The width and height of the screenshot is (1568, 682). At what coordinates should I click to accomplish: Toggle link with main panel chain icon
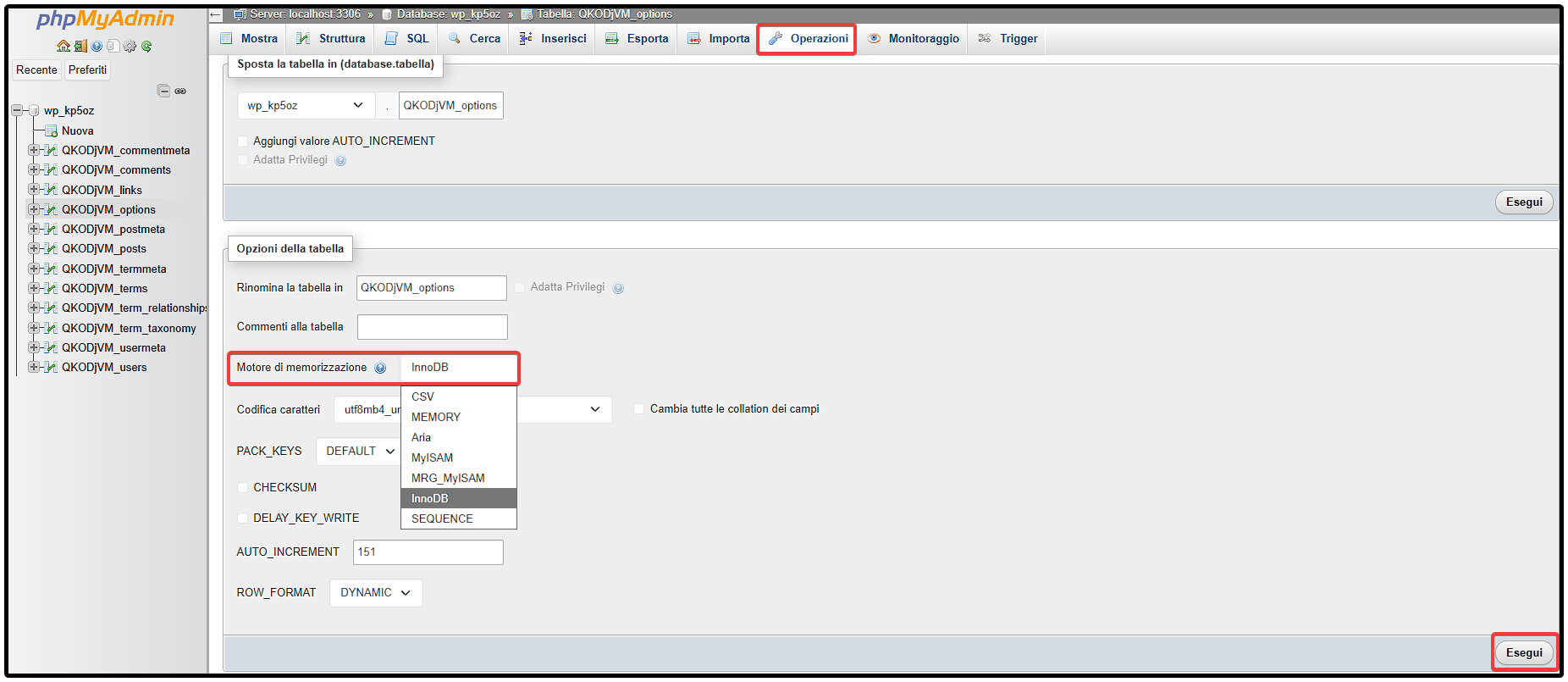click(x=180, y=91)
